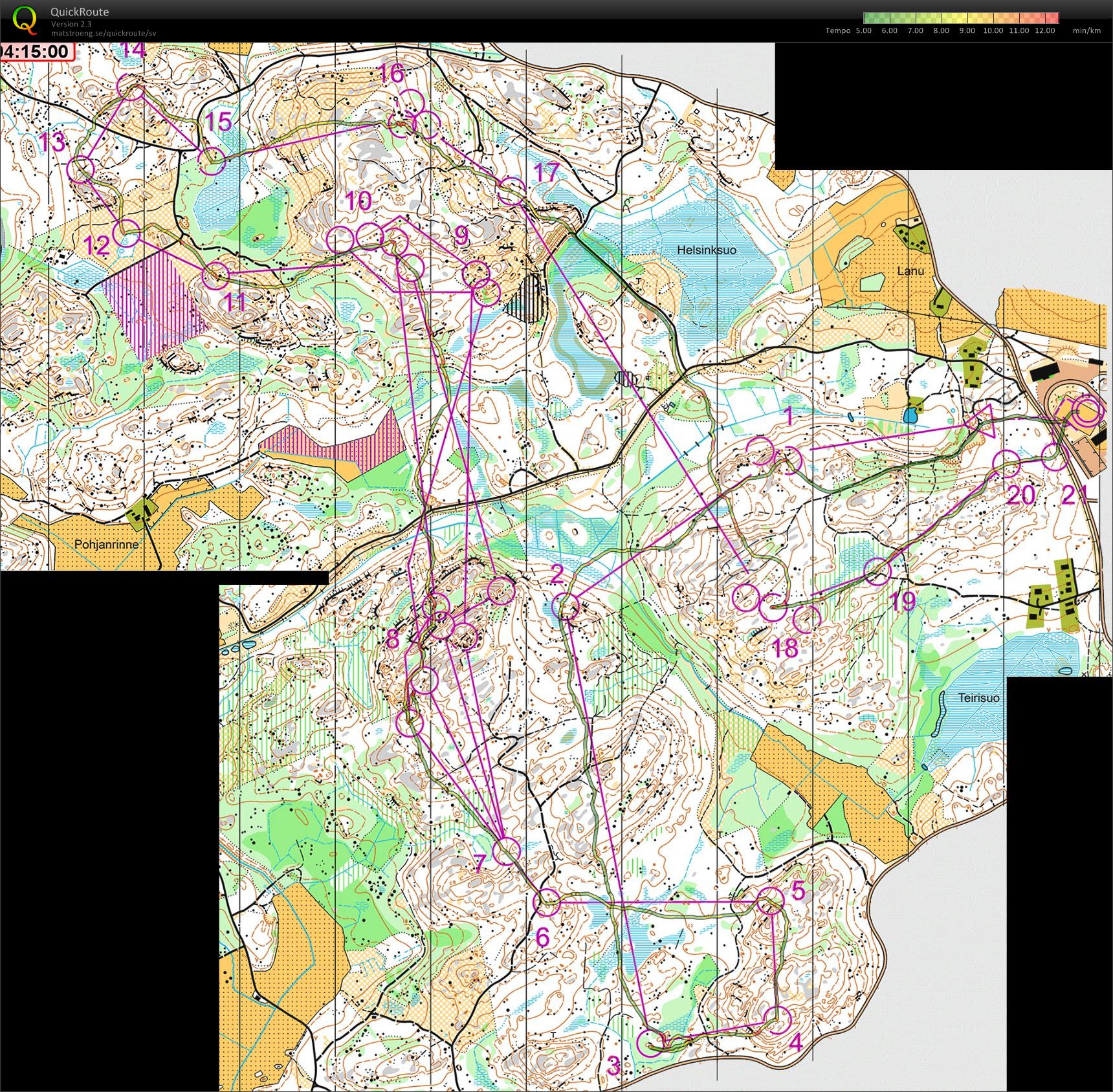The image size is (1113, 1092).
Task: Click the tempo color scale bar
Action: (x=961, y=18)
